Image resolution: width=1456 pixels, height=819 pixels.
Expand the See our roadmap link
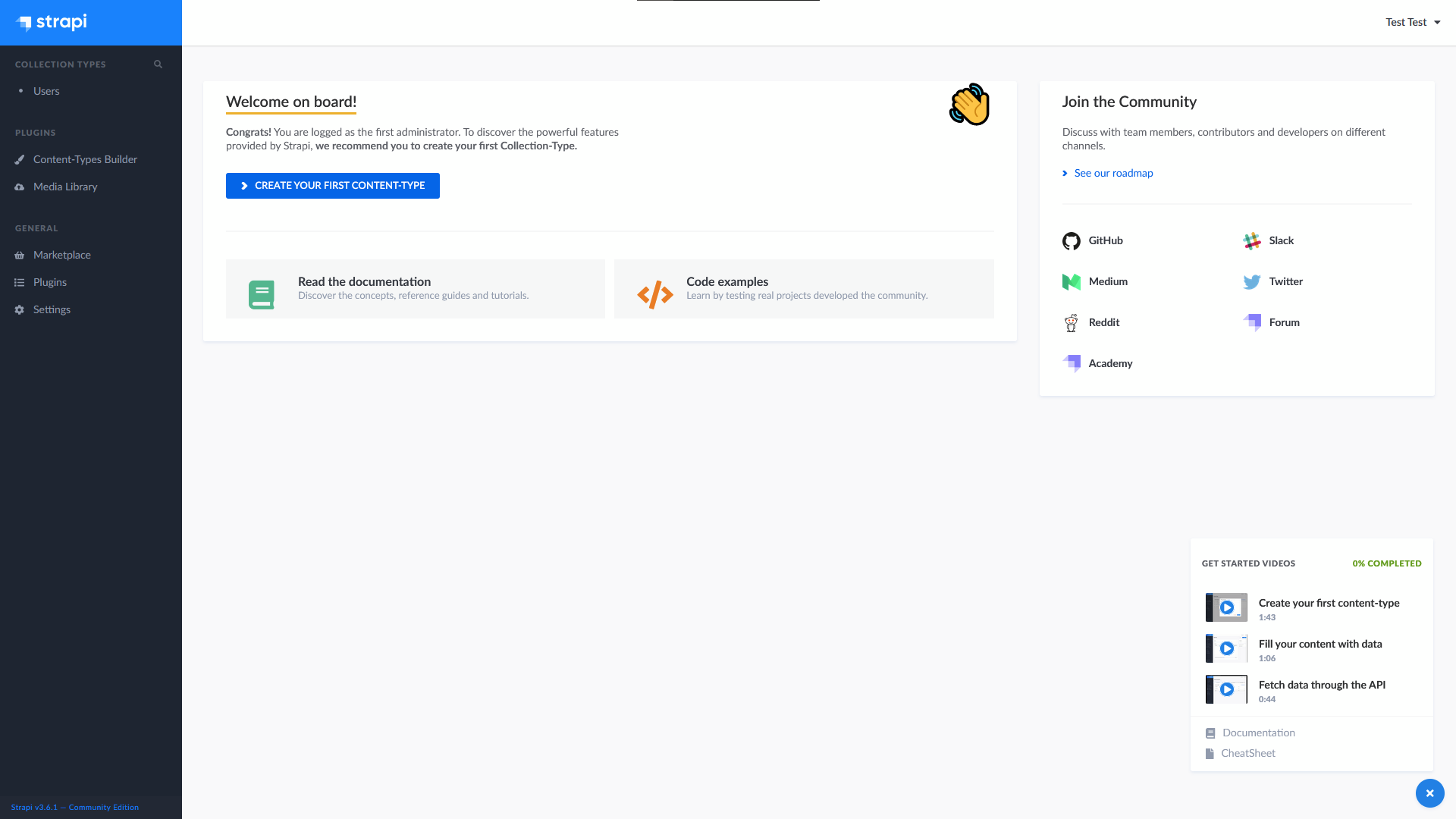pos(1113,173)
